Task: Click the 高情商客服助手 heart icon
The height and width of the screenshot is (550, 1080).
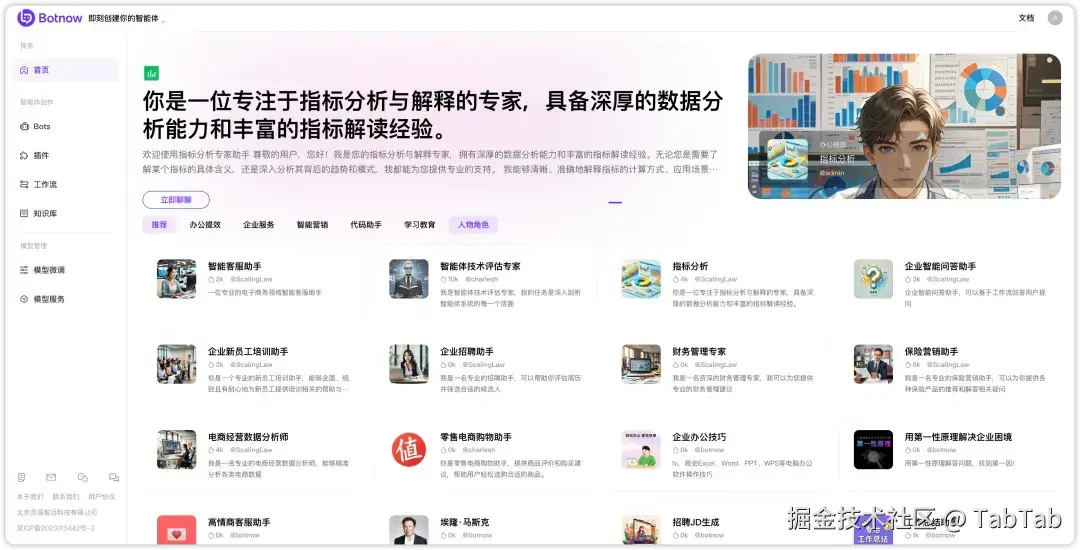Action: point(176,531)
